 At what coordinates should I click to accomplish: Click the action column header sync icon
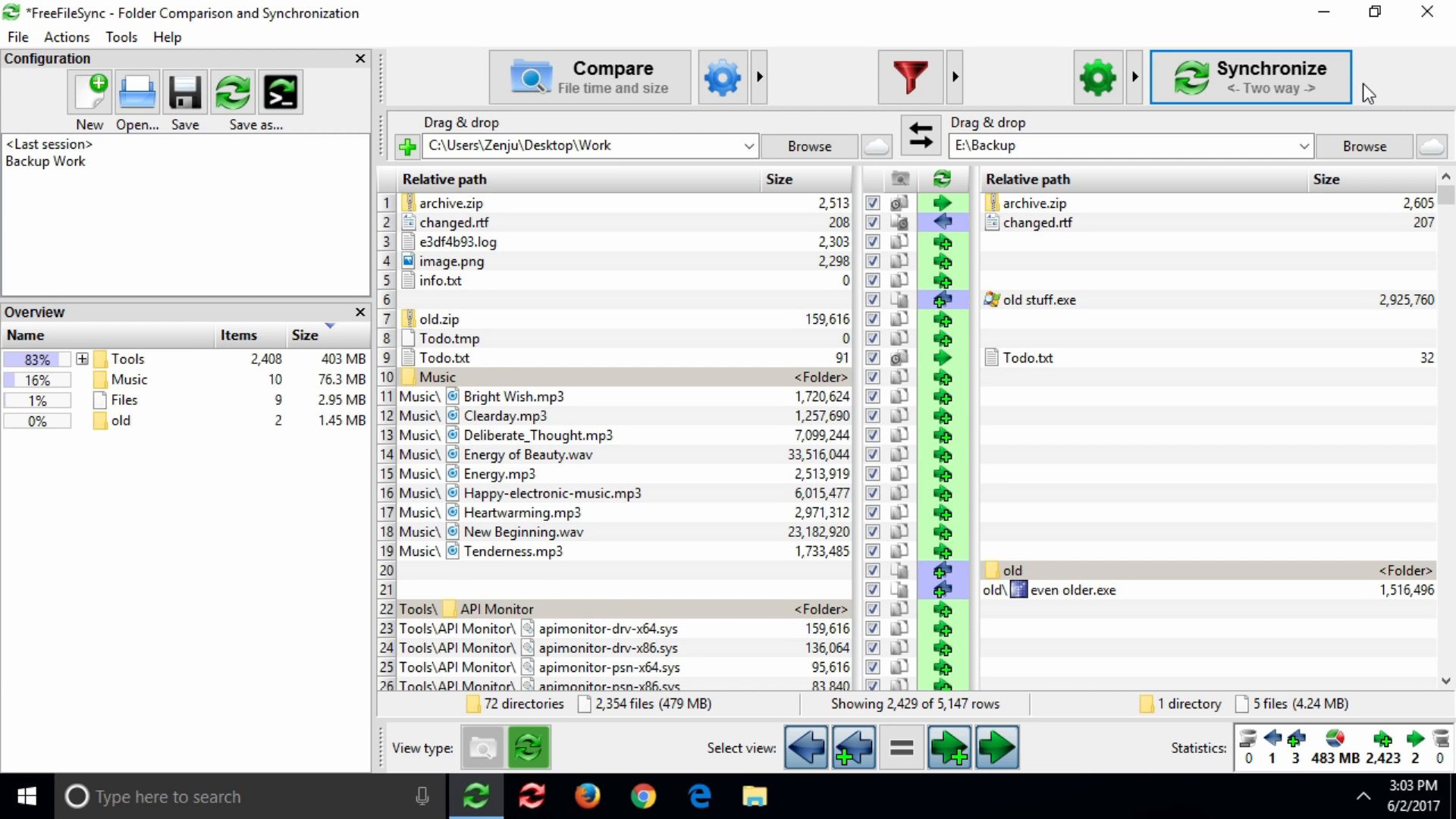coord(943,179)
